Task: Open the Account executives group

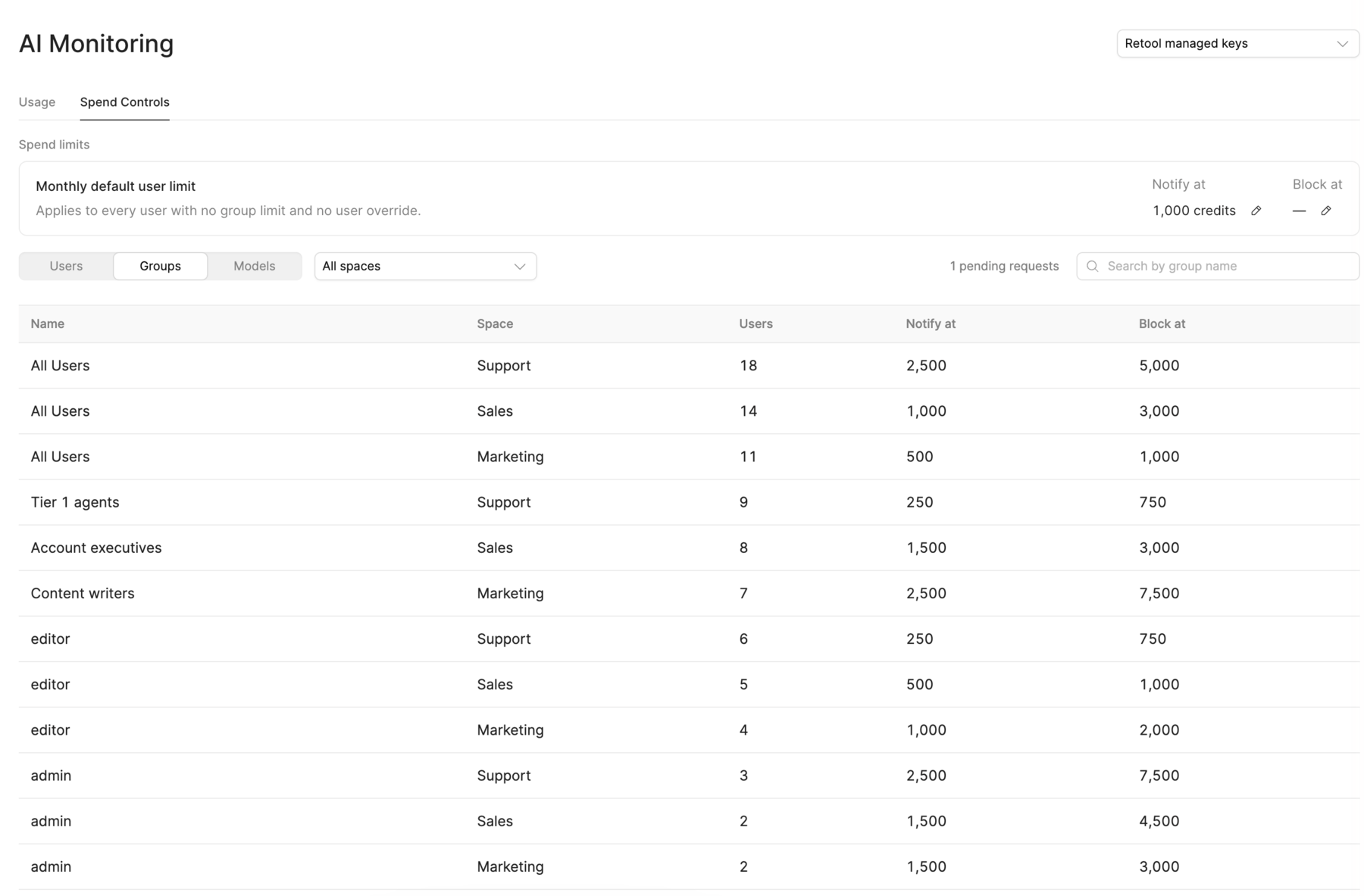Action: 96,548
